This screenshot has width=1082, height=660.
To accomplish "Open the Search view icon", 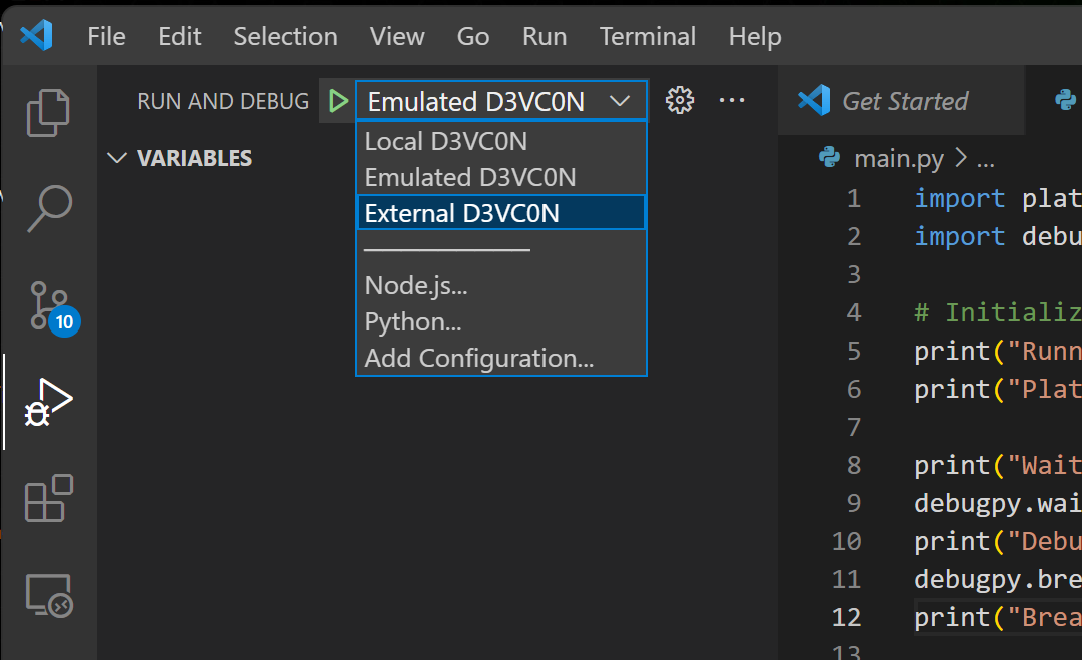I will click(x=48, y=208).
